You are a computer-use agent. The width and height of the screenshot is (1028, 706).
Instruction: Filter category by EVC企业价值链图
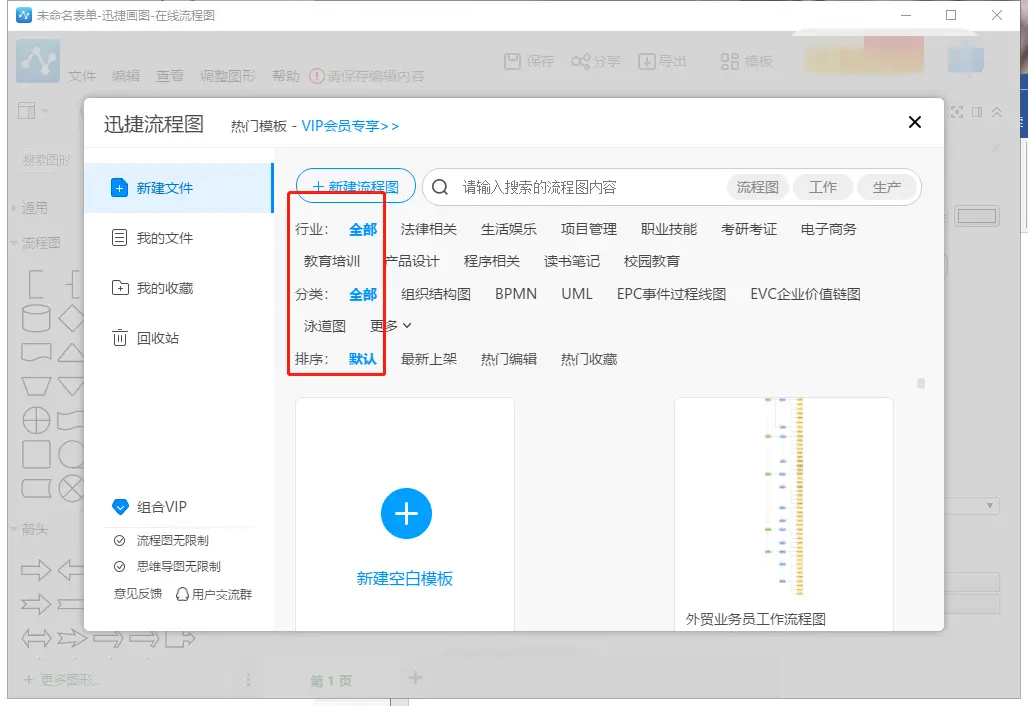click(x=805, y=294)
